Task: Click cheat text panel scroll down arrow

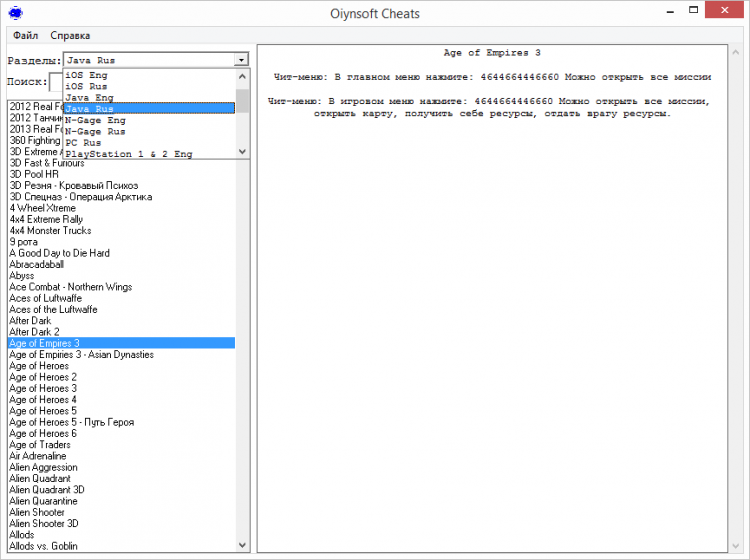Action: [x=736, y=546]
